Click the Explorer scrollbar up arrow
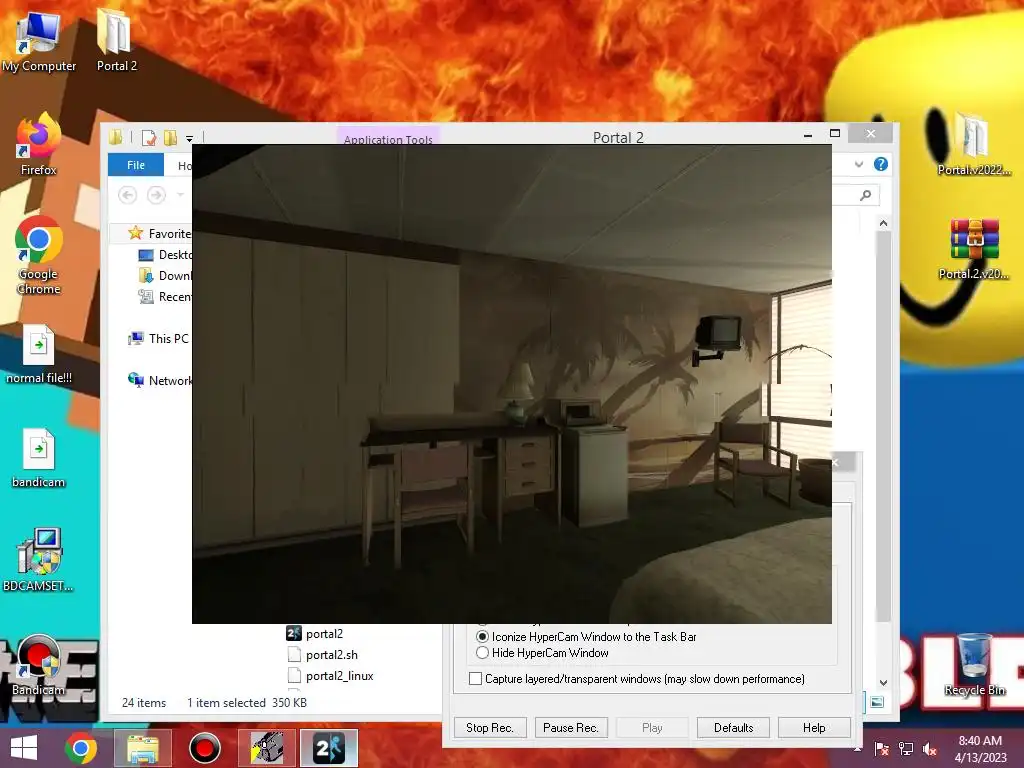 884,223
